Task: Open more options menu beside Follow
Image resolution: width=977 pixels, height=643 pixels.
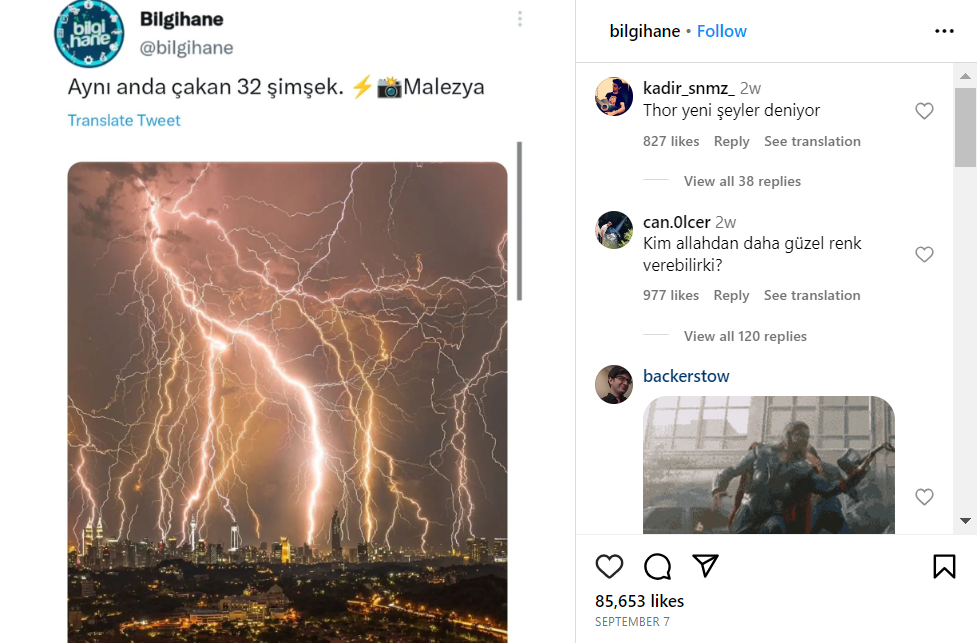Action: (944, 31)
